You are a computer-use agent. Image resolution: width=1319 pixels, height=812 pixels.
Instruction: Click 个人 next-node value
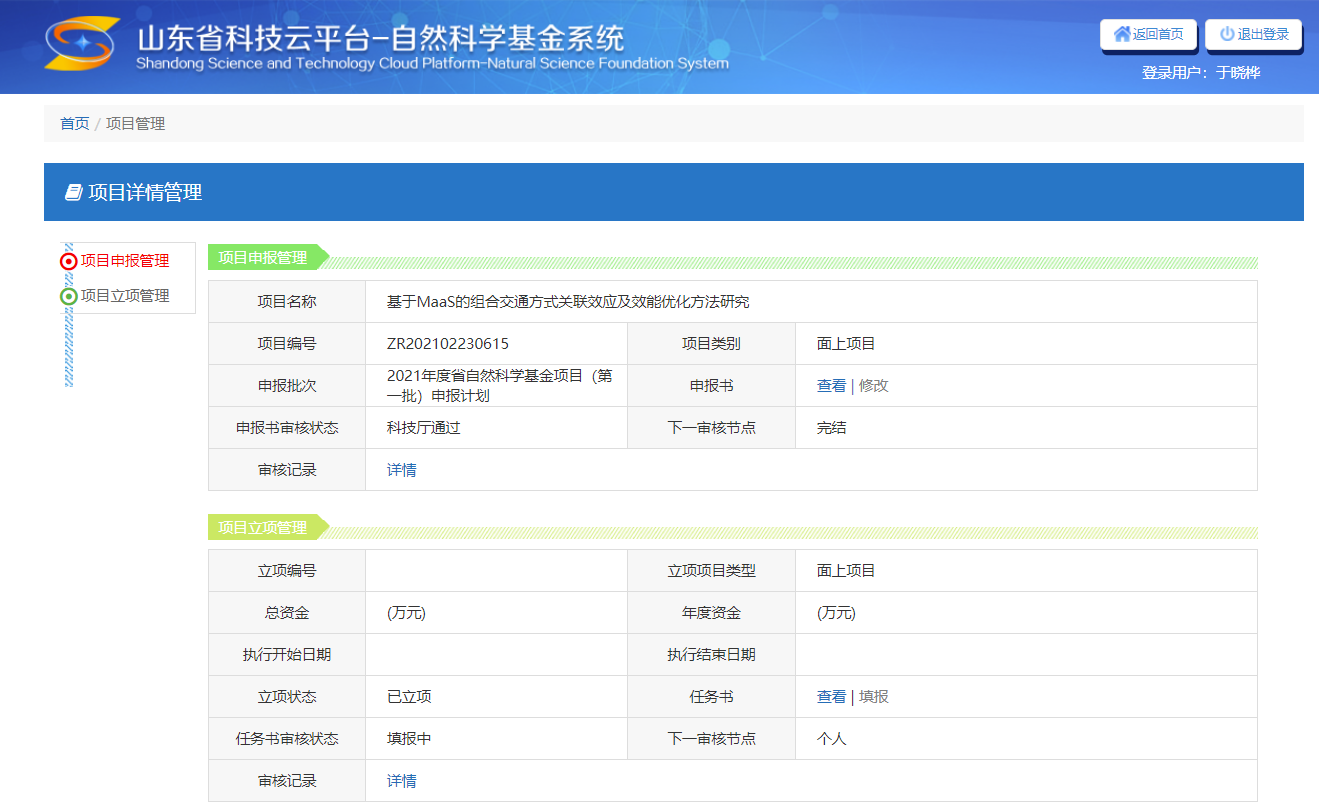(x=831, y=739)
